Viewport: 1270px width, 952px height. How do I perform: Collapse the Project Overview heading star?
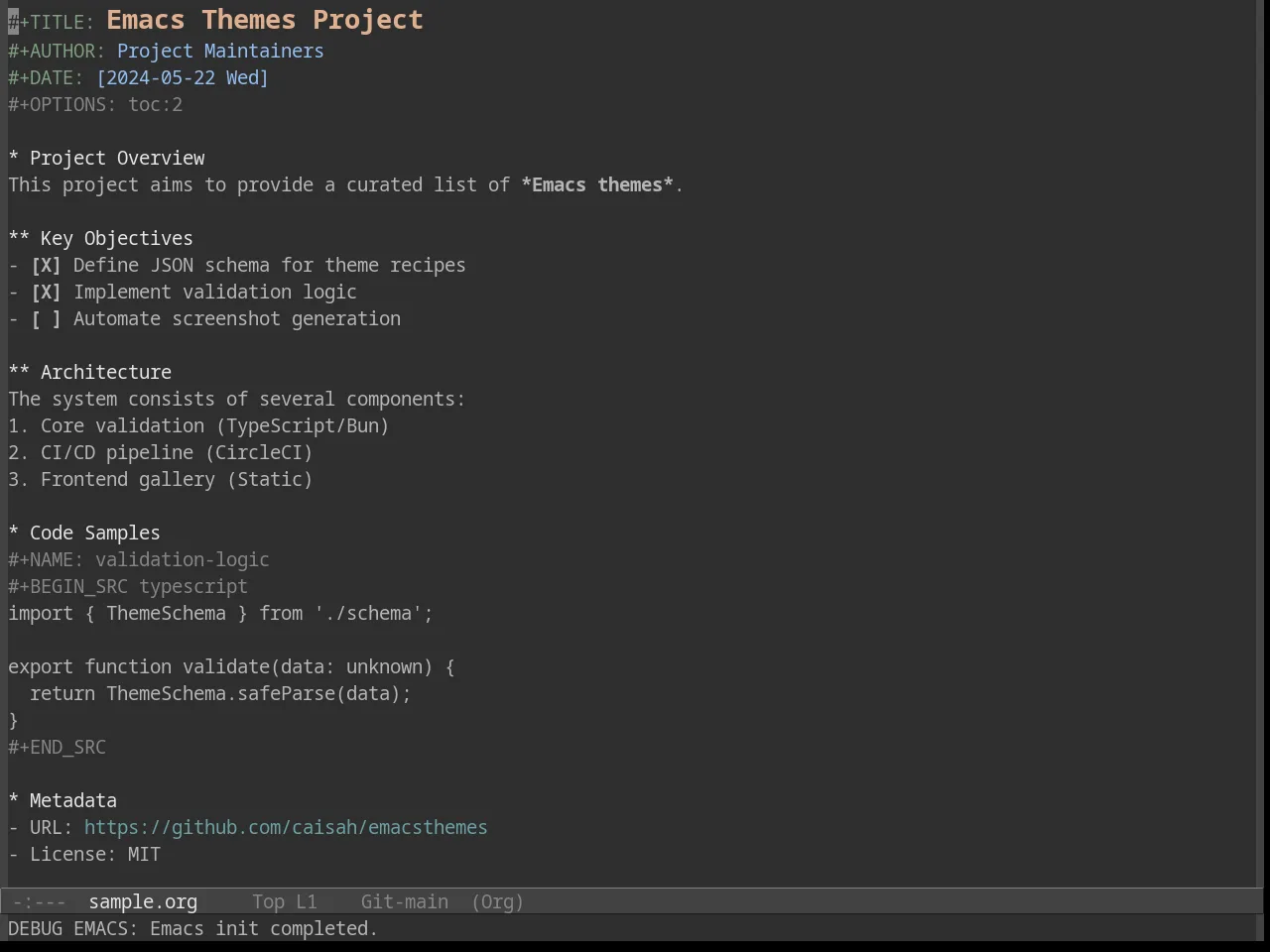14,159
